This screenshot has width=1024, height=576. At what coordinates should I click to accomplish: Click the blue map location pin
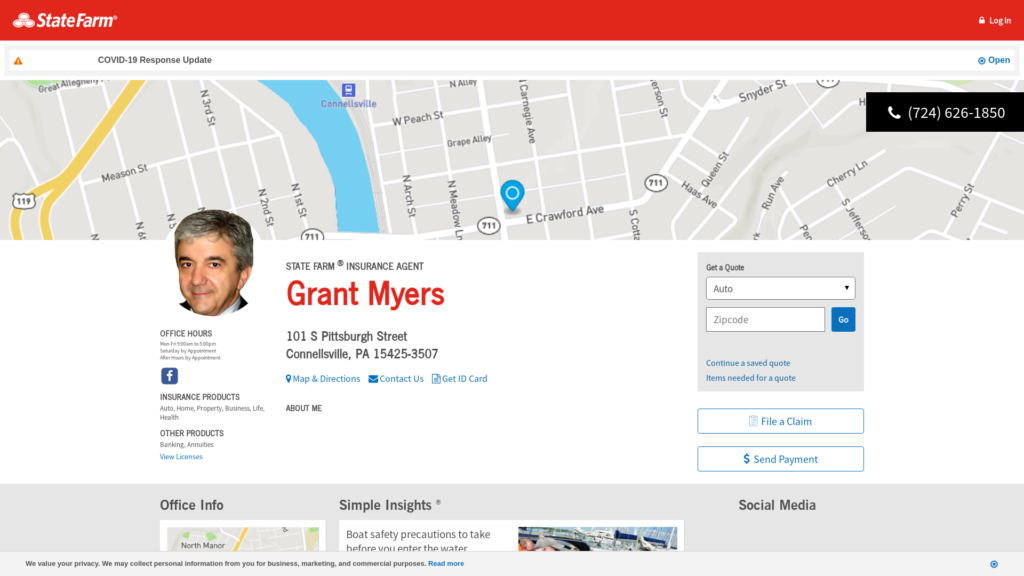coord(512,194)
